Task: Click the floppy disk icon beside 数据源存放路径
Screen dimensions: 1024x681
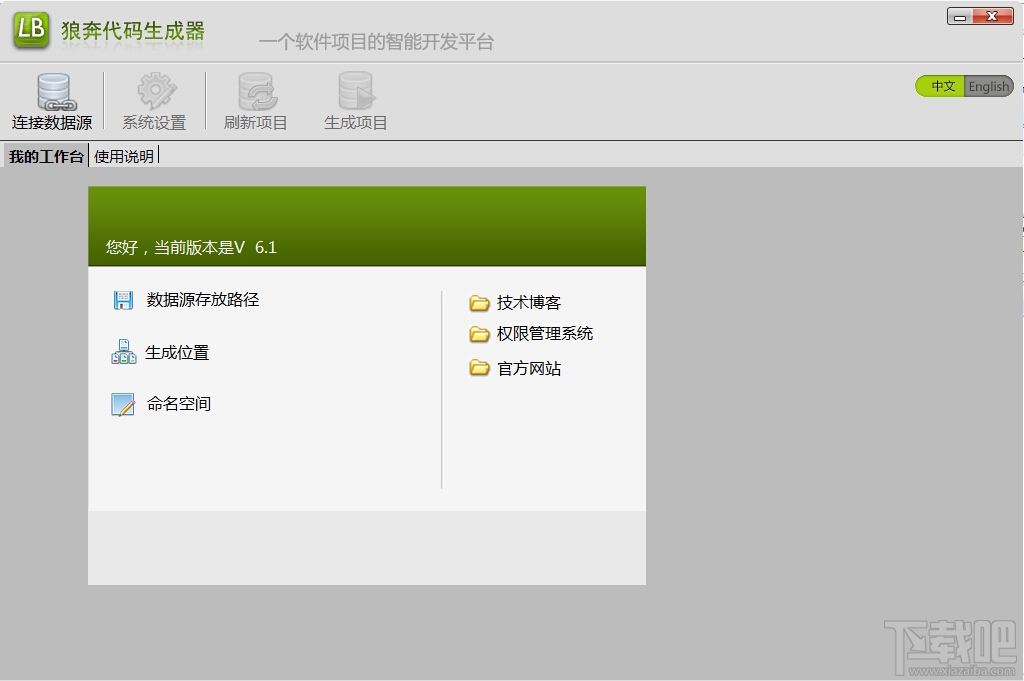Action: tap(123, 300)
